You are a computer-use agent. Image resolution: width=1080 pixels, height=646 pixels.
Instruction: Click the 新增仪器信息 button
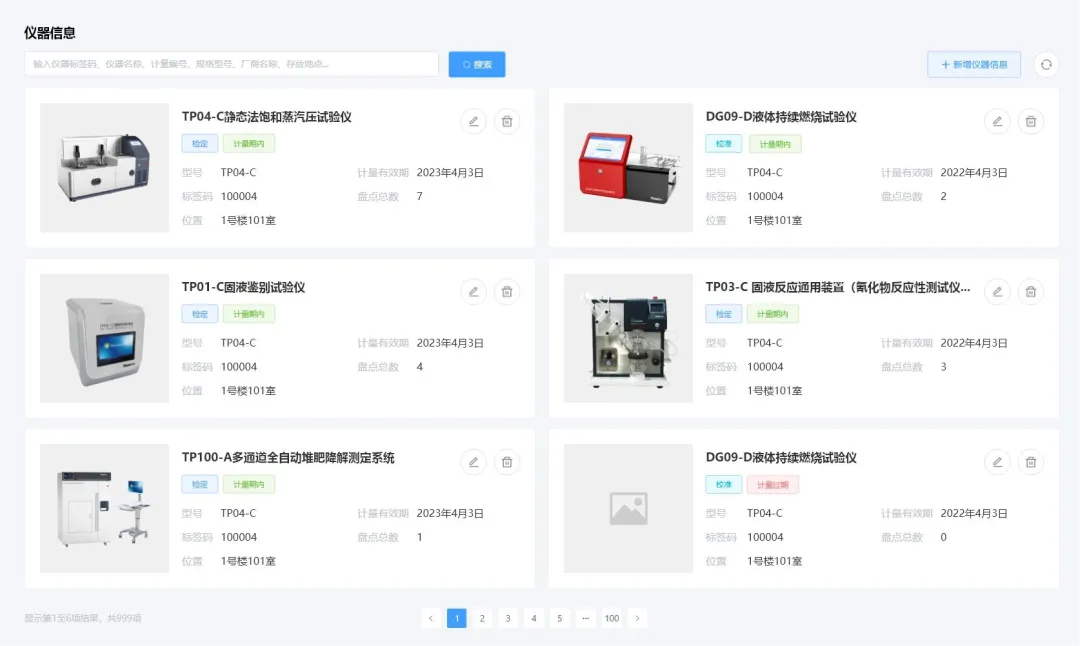point(974,64)
